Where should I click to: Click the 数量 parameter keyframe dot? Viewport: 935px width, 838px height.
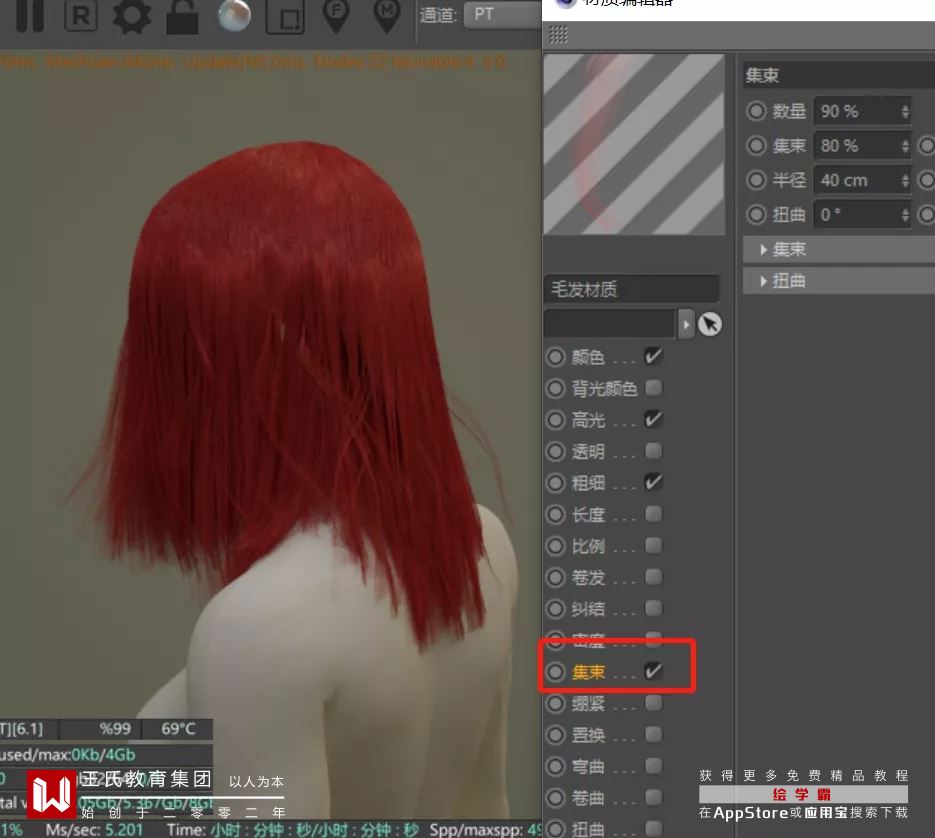click(x=756, y=111)
